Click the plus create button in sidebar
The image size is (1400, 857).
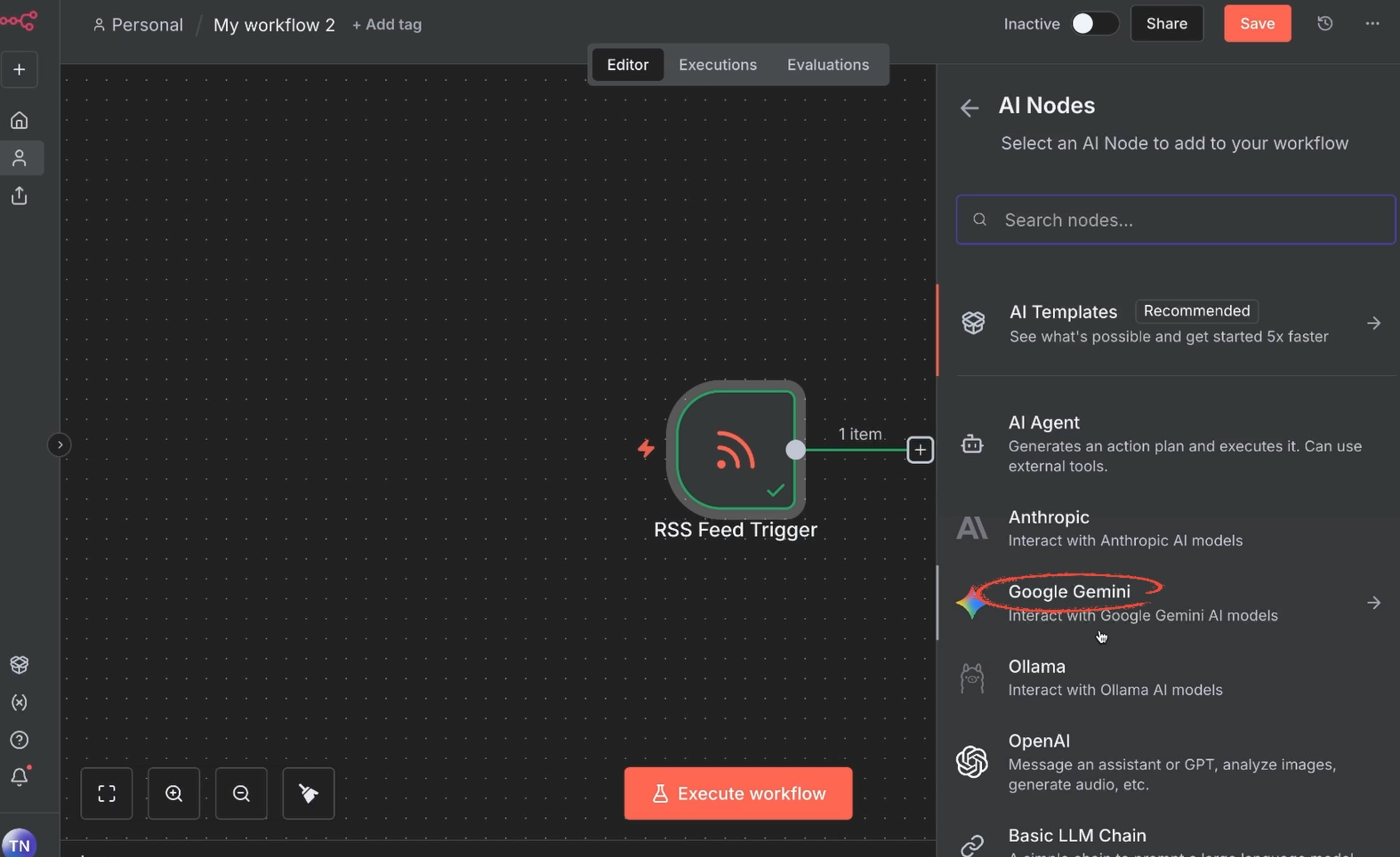pyautogui.click(x=19, y=69)
